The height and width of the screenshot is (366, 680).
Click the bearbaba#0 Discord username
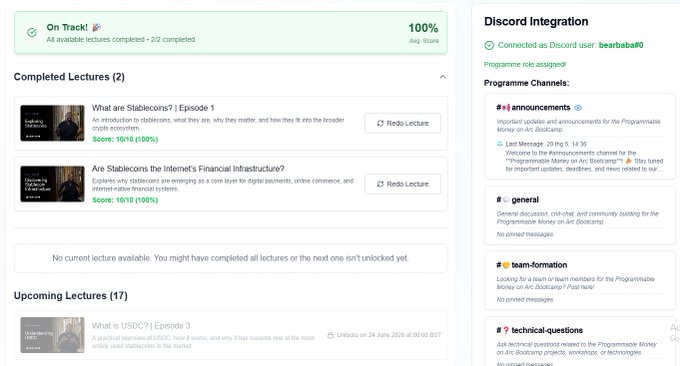(621, 45)
